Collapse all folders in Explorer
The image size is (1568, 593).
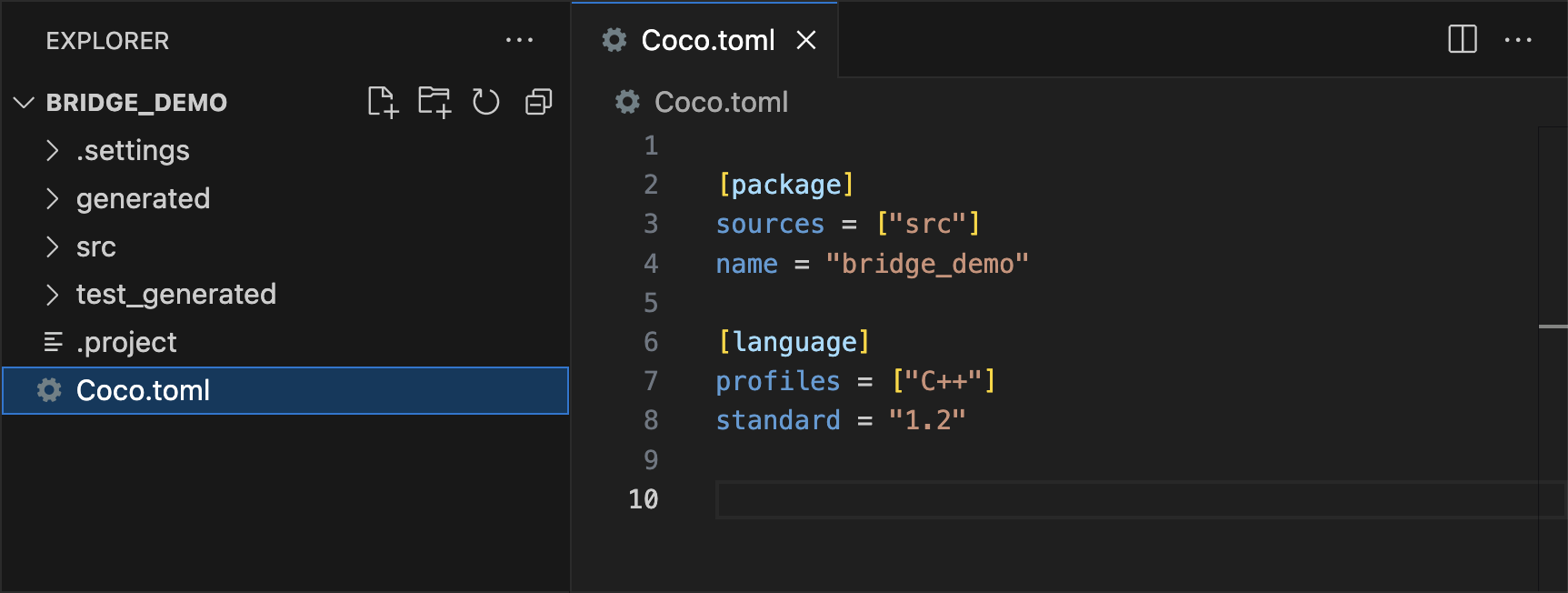click(538, 102)
